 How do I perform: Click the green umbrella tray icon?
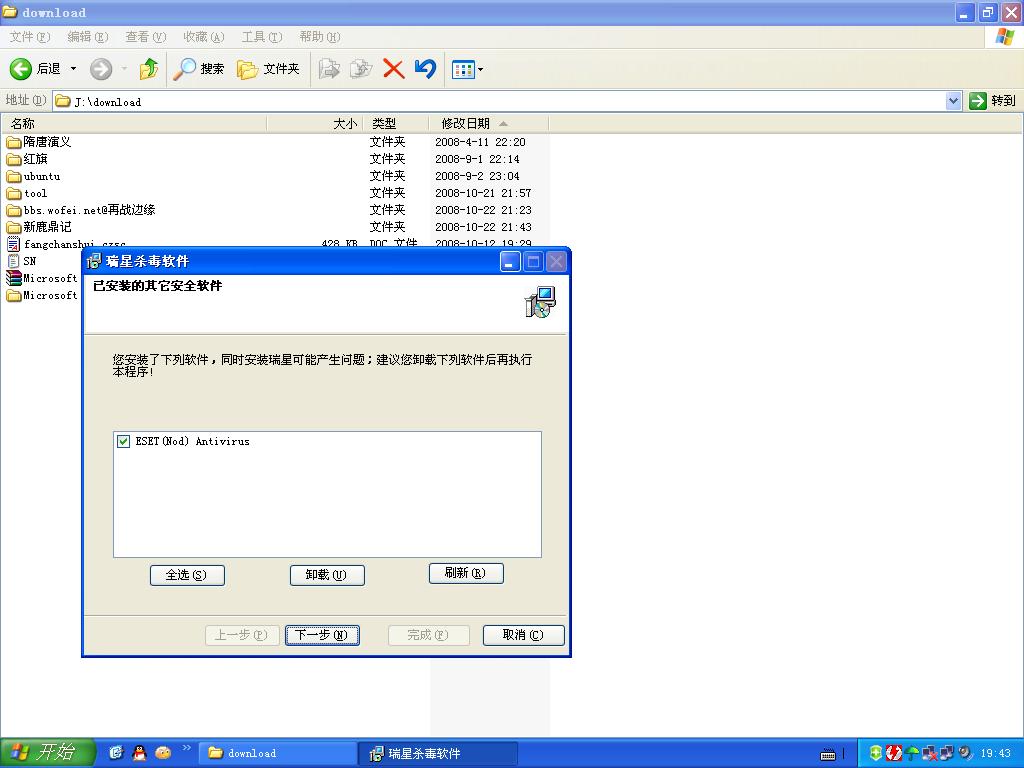click(x=912, y=753)
